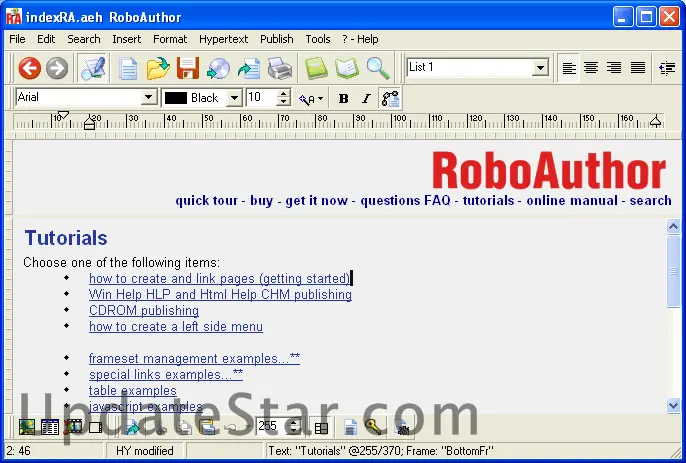Click the empty frame box icon

pyautogui.click(x=95, y=427)
